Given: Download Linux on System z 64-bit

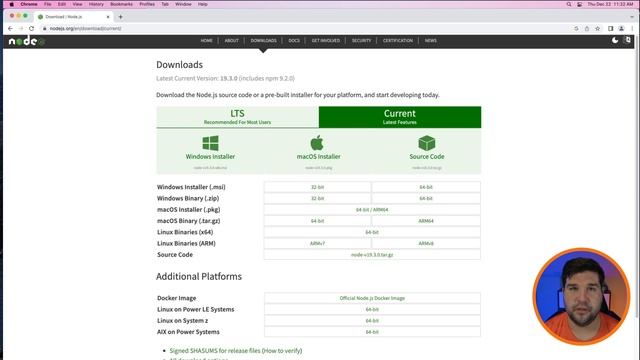Looking at the screenshot, I should click(372, 321).
